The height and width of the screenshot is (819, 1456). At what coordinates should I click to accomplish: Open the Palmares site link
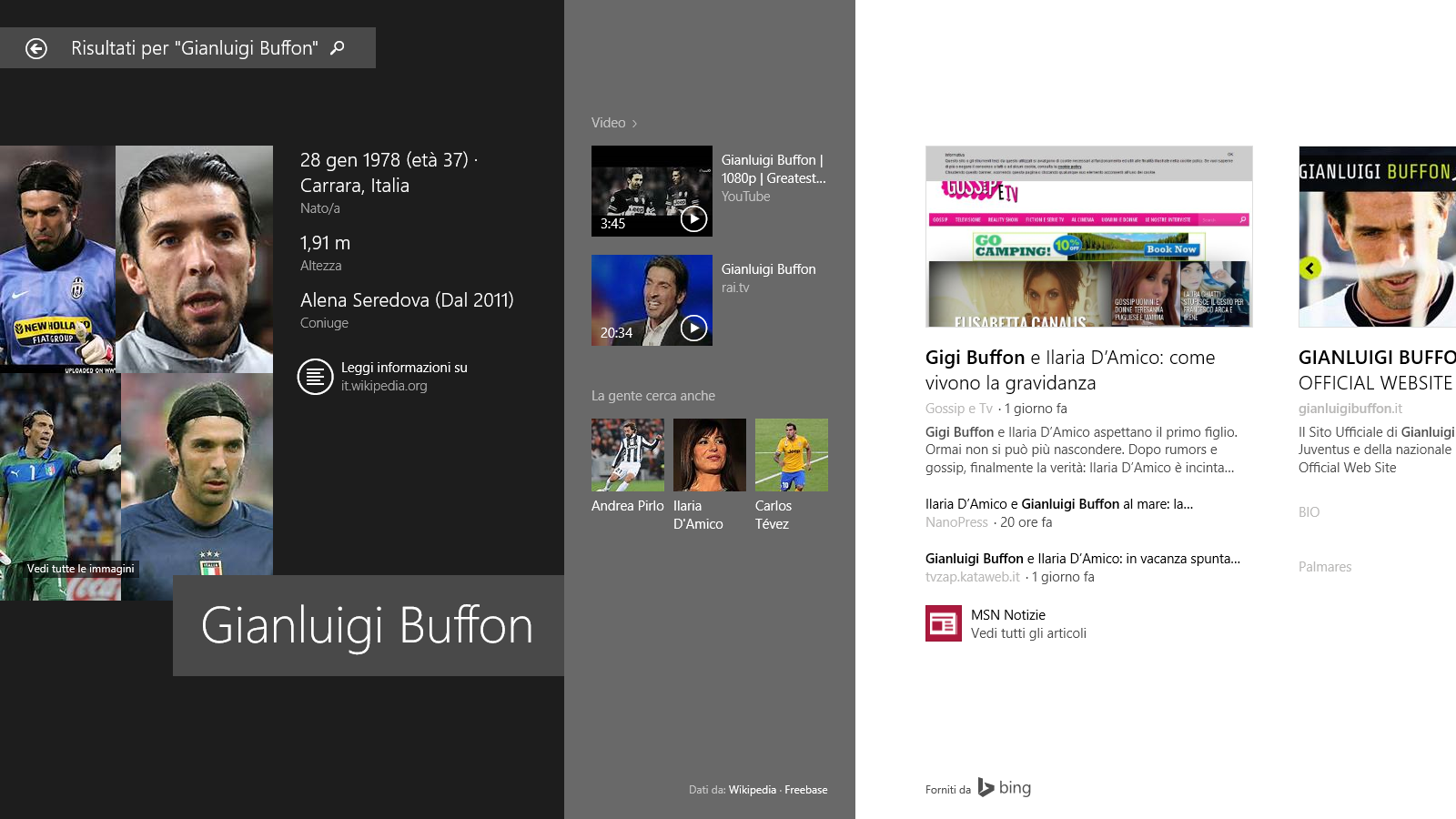1325,567
